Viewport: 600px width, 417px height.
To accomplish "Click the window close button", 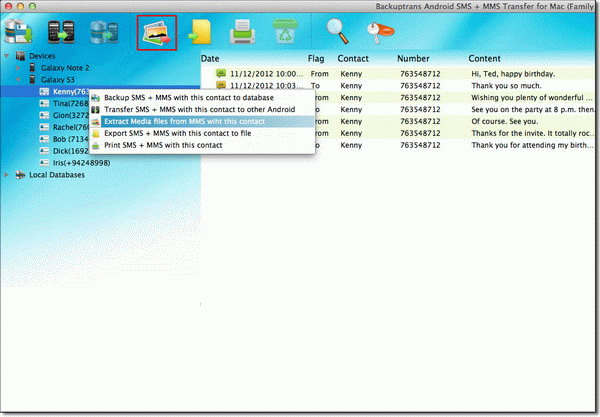I will point(8,6).
